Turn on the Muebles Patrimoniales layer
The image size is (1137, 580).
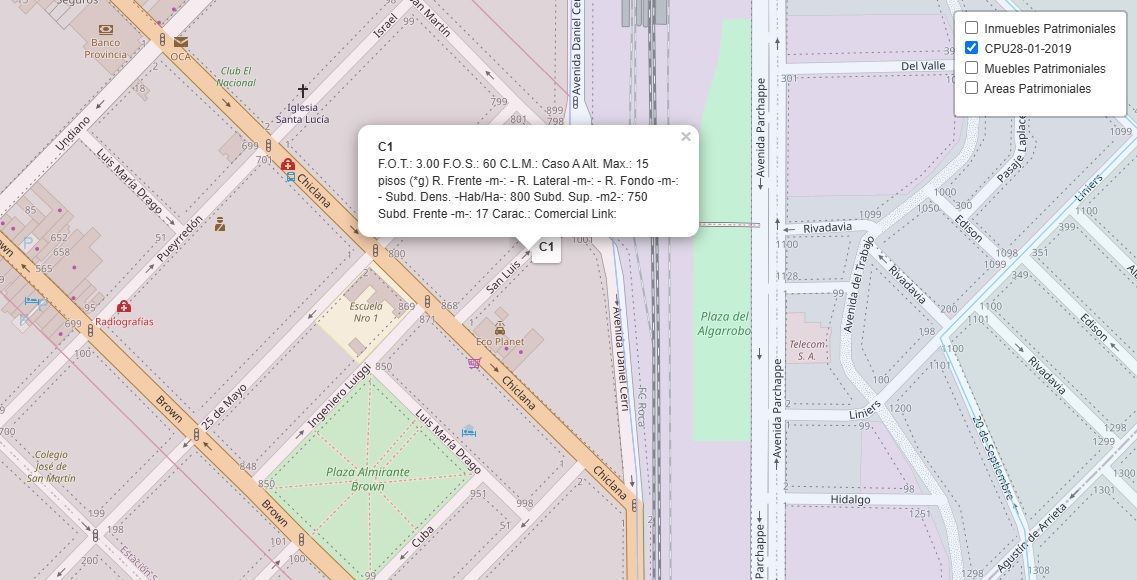pyautogui.click(x=971, y=68)
